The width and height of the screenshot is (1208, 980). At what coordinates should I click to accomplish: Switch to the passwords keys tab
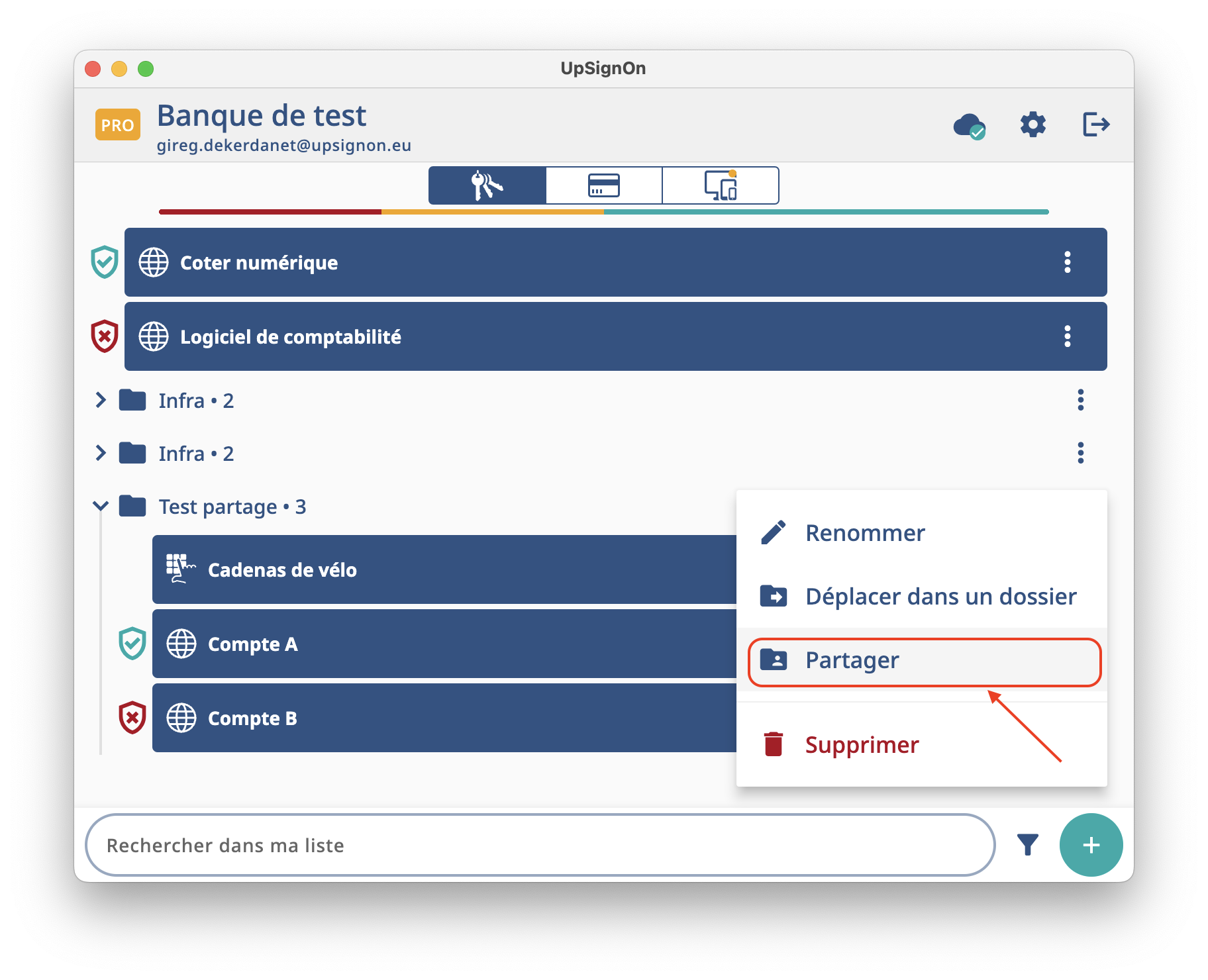487,185
